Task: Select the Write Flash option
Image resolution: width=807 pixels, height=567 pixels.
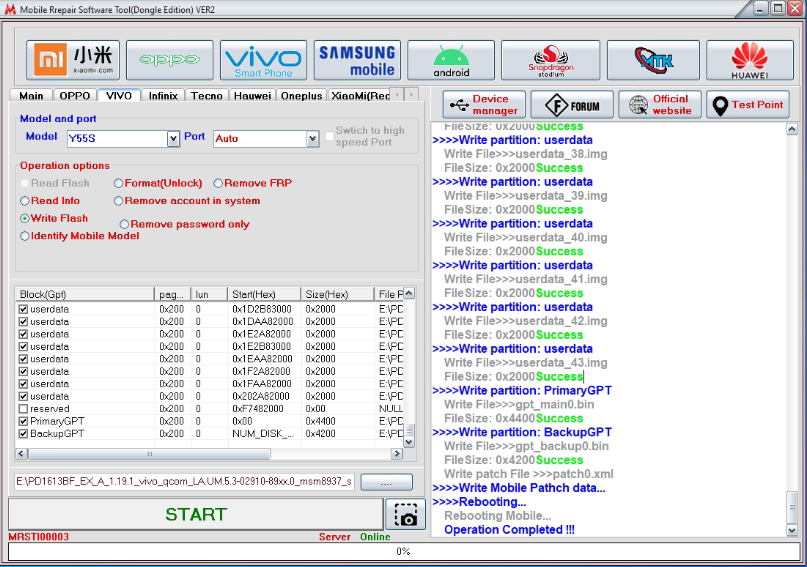Action: pos(54,218)
